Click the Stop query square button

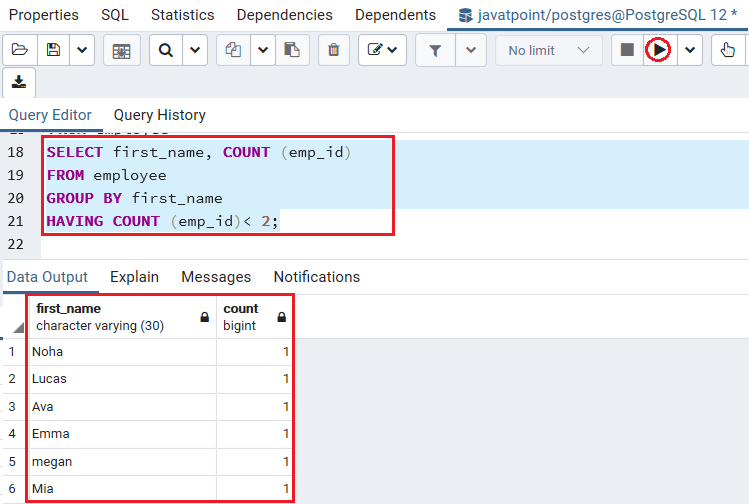(627, 50)
